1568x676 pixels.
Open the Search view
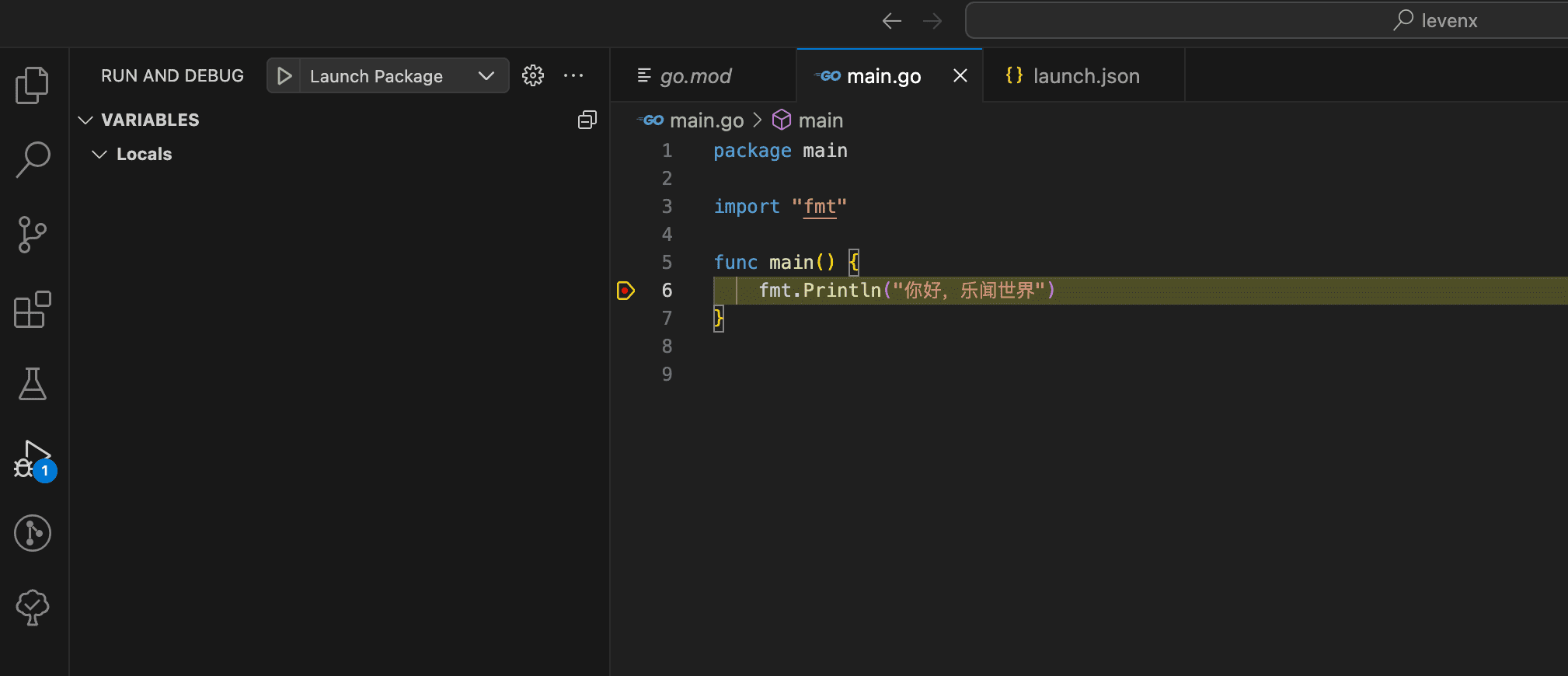pyautogui.click(x=32, y=159)
